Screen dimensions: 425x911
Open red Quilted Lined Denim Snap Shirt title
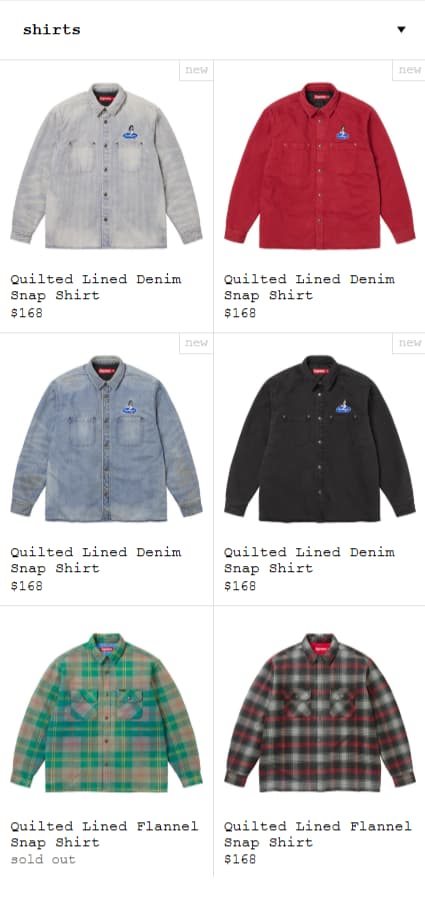click(309, 287)
